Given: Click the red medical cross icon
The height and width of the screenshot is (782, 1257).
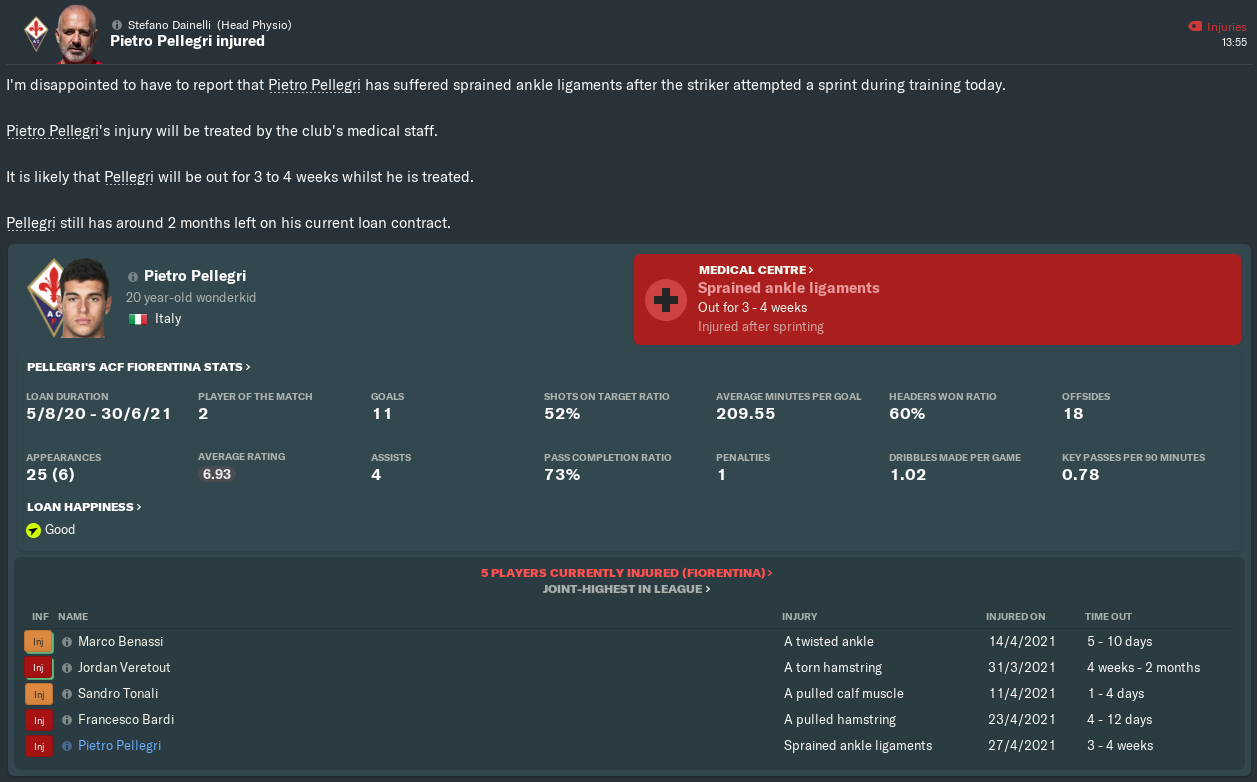Looking at the screenshot, I should coord(665,300).
